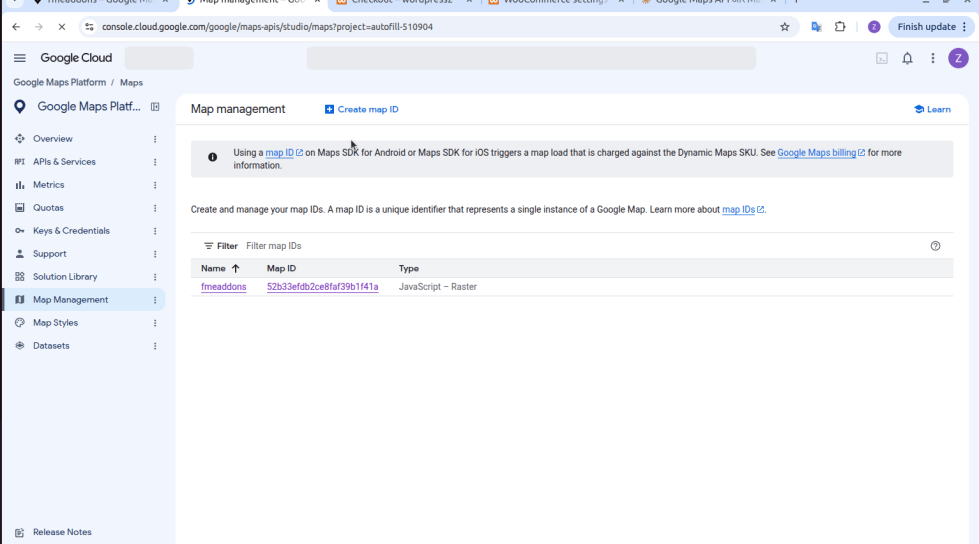Viewport: 979px width, 544px height.
Task: Click the Create map ID button
Action: pyautogui.click(x=362, y=109)
